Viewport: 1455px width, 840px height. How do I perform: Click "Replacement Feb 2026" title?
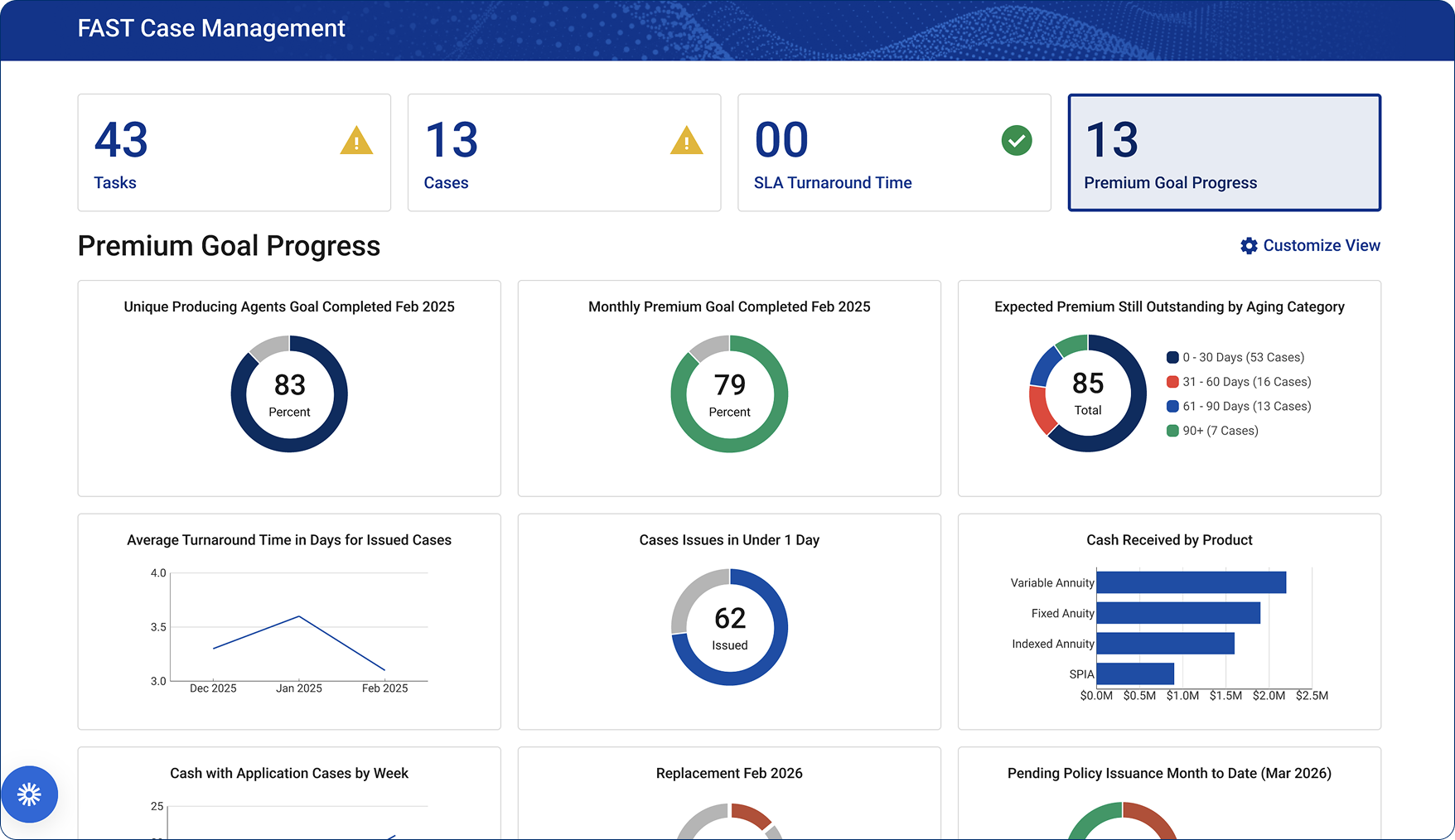729,774
